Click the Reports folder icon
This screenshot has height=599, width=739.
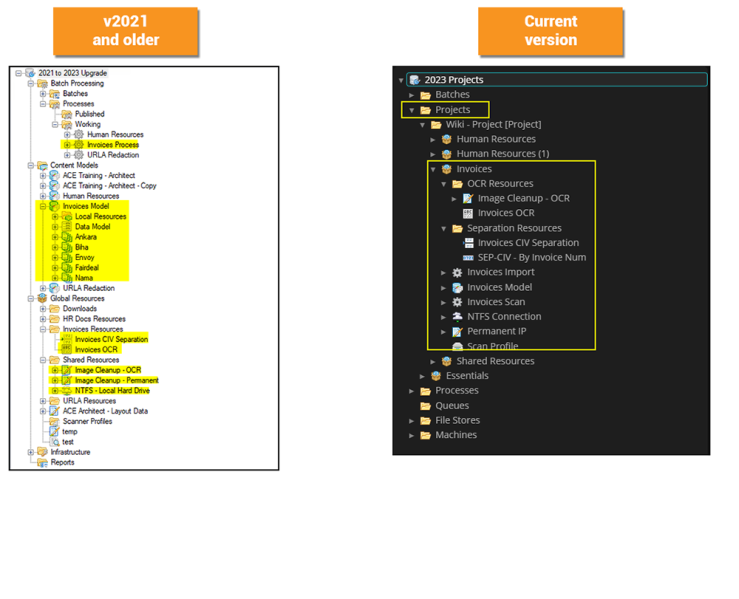point(42,463)
